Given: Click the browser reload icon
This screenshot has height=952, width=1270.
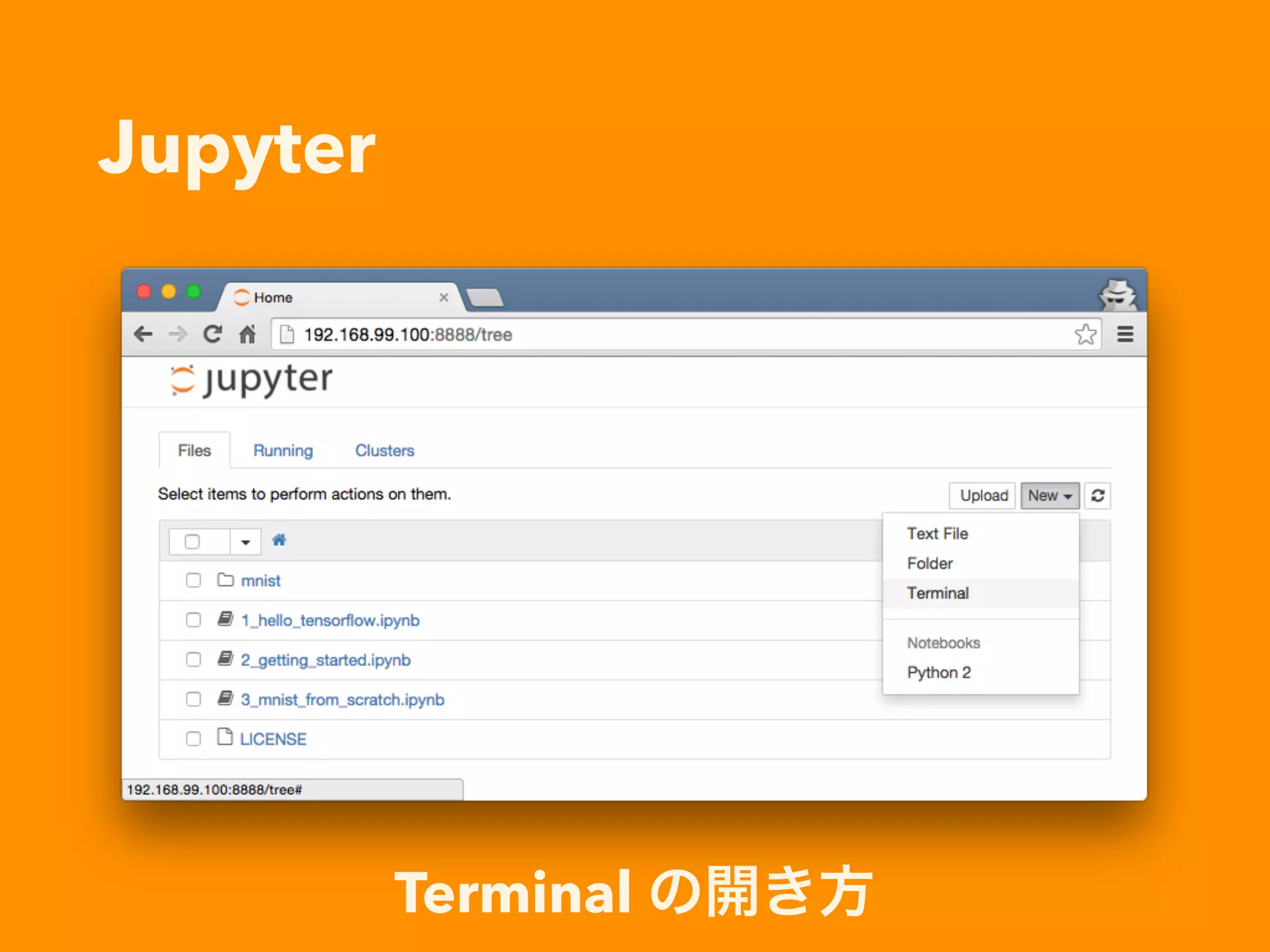Looking at the screenshot, I should (213, 335).
